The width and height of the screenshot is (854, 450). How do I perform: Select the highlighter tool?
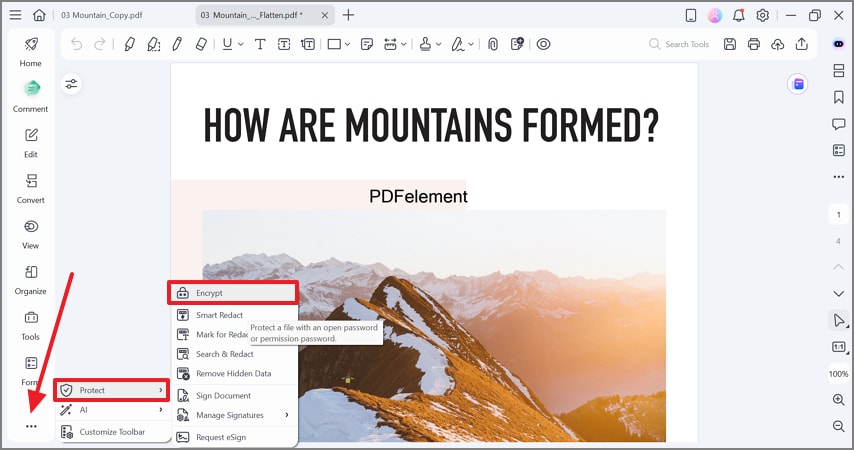[x=130, y=44]
